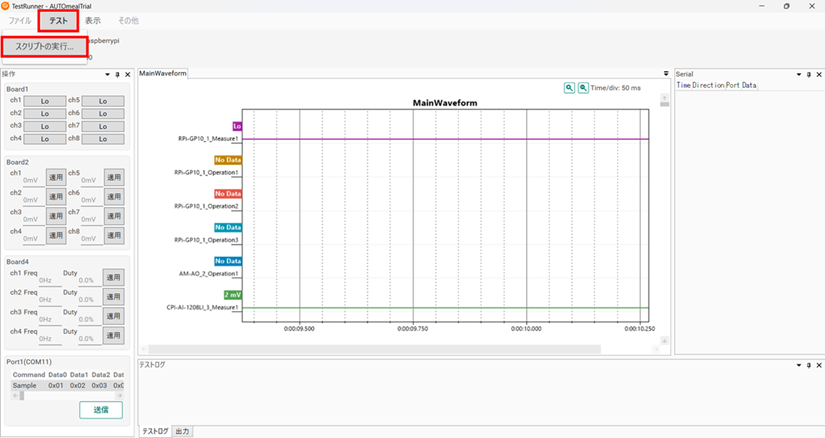Pin the テストログ panel with pin icon
This screenshot has height=438, width=825.
pyautogui.click(x=809, y=364)
